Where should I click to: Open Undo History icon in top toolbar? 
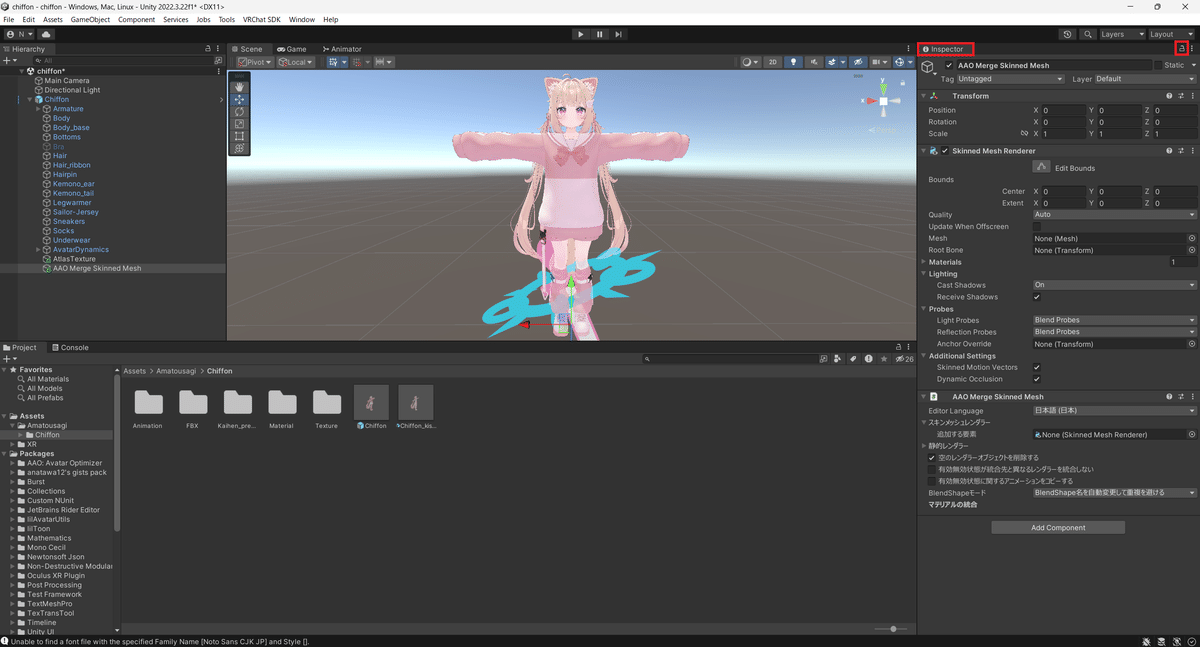tap(1068, 34)
